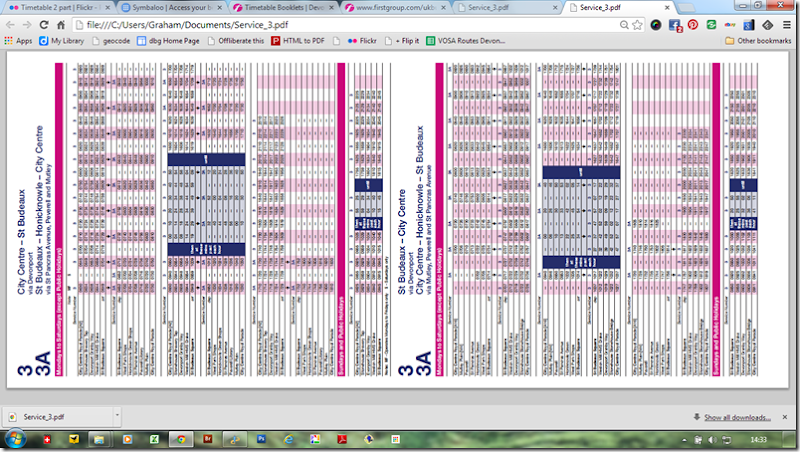Reload the current PDF page
The height and width of the screenshot is (452, 800).
44,25
